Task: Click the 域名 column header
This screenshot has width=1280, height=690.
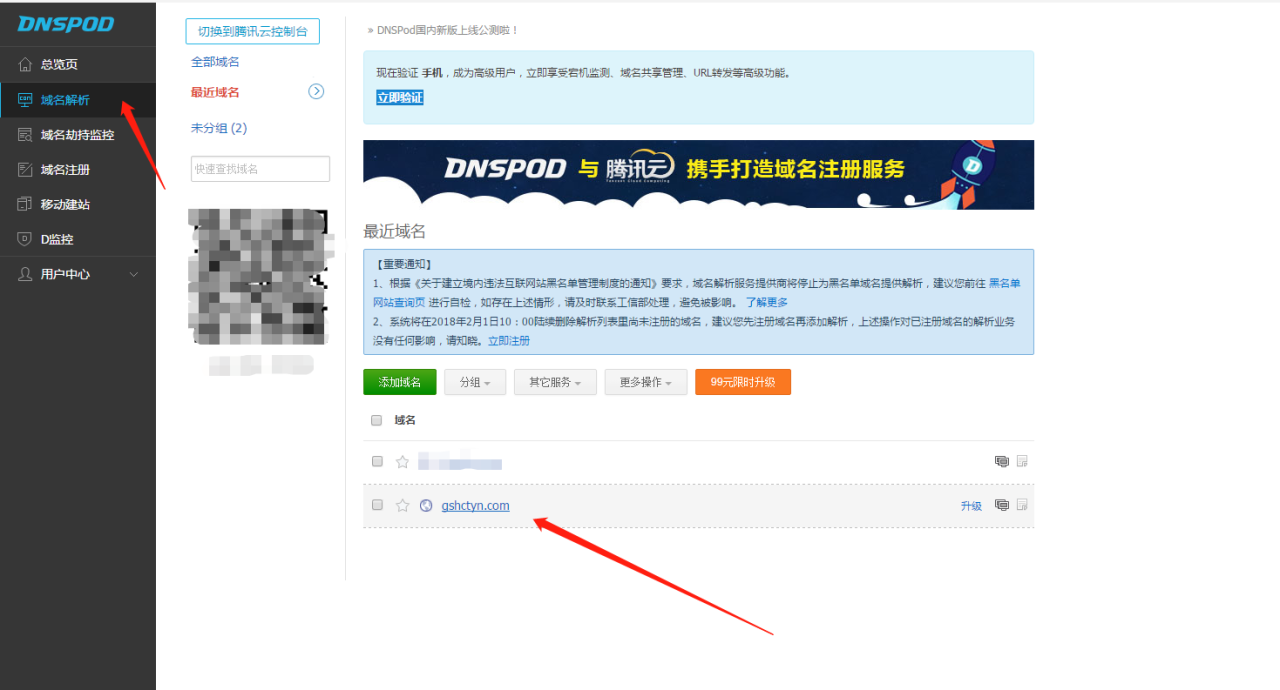Action: pyautogui.click(x=405, y=420)
